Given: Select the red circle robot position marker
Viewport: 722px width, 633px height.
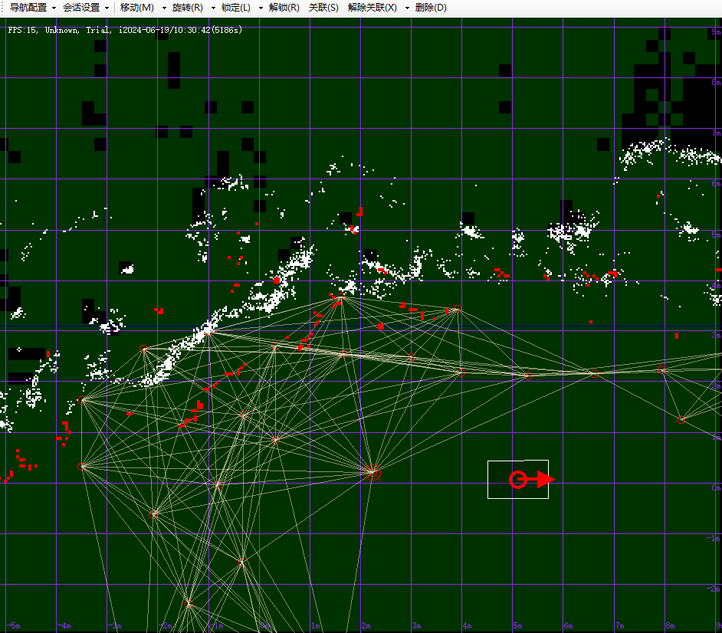Looking at the screenshot, I should click(518, 480).
